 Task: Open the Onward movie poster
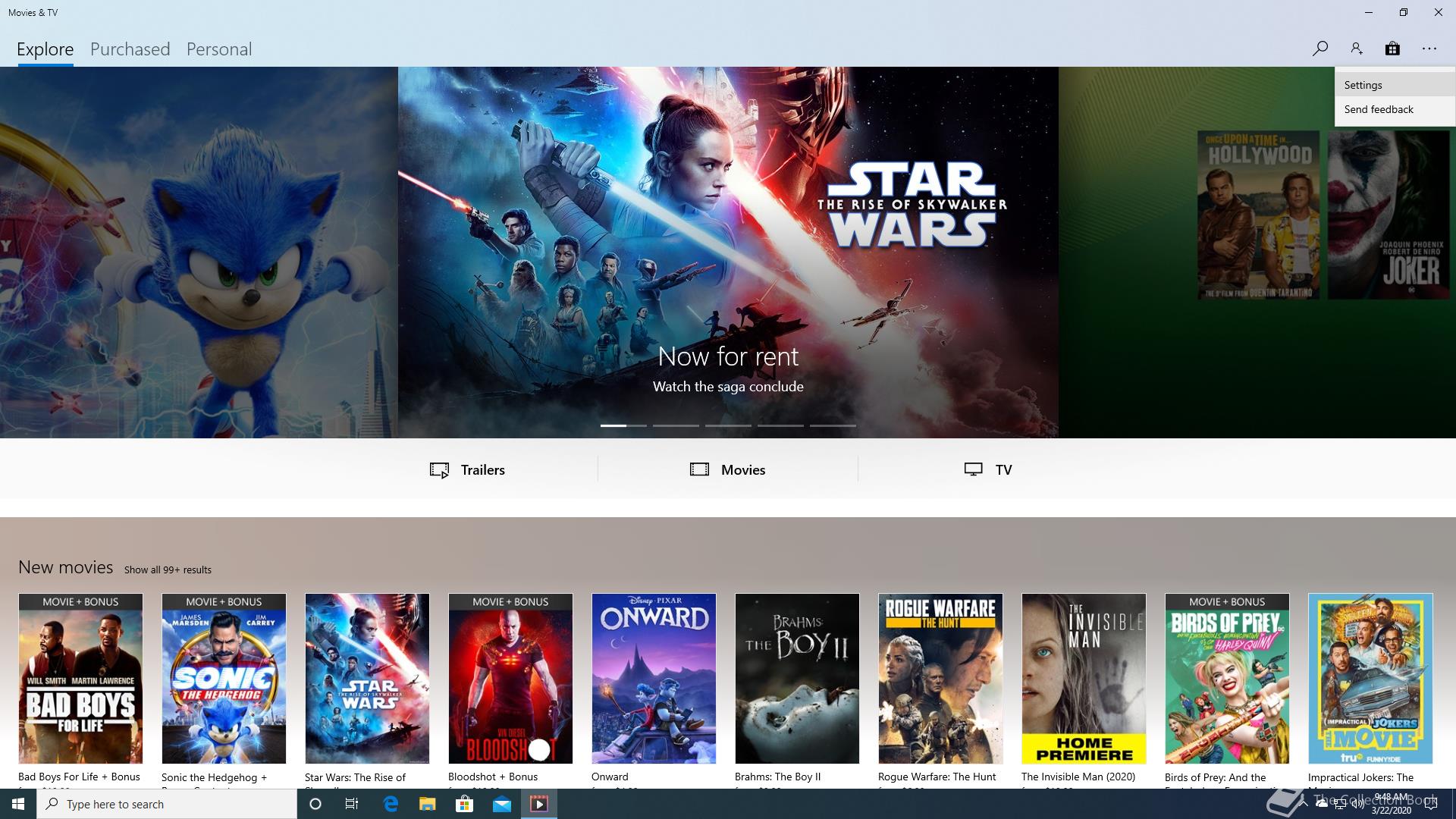pos(654,679)
